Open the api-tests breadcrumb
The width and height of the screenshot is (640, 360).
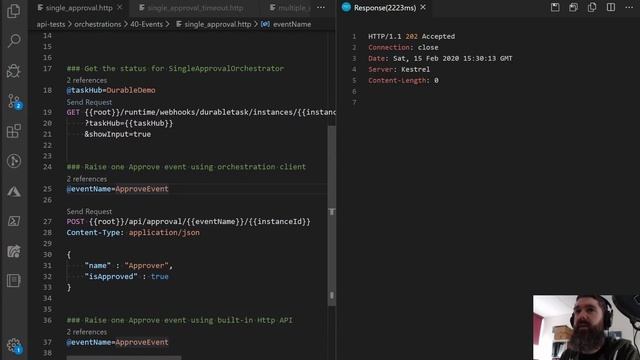tap(51, 24)
